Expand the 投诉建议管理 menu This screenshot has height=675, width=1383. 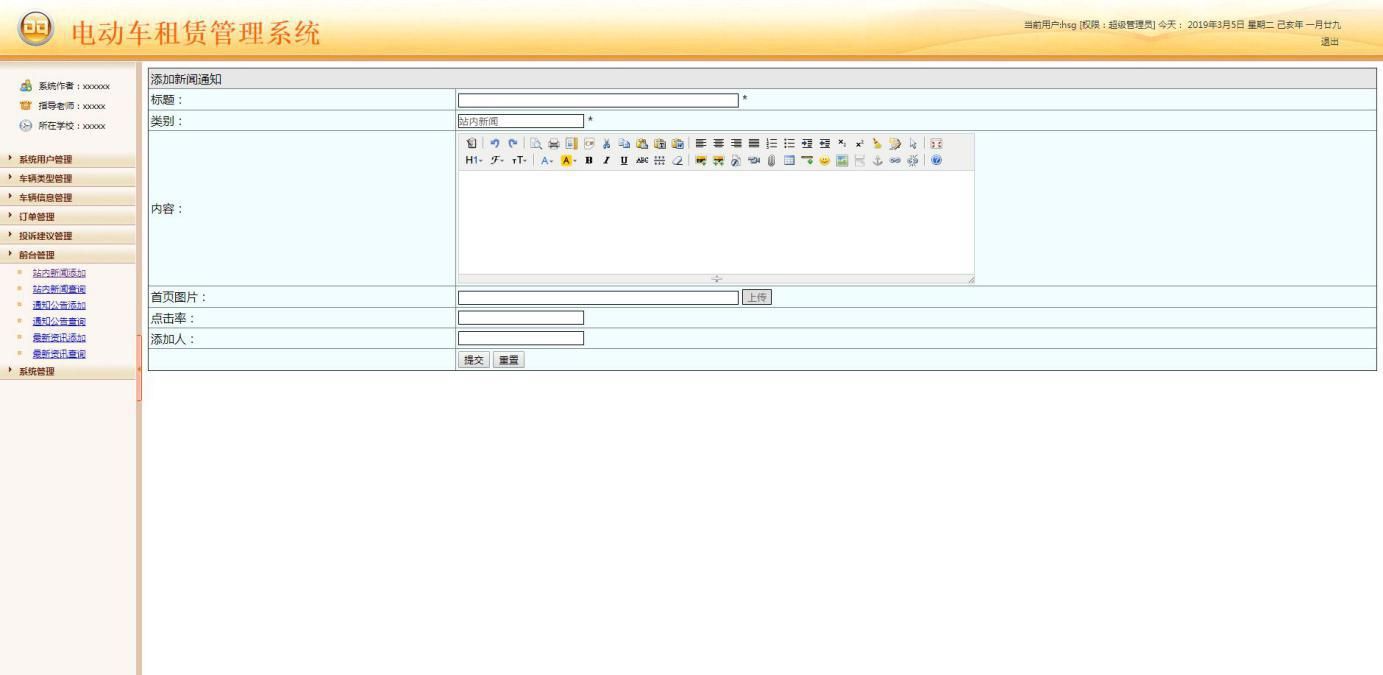tap(69, 235)
